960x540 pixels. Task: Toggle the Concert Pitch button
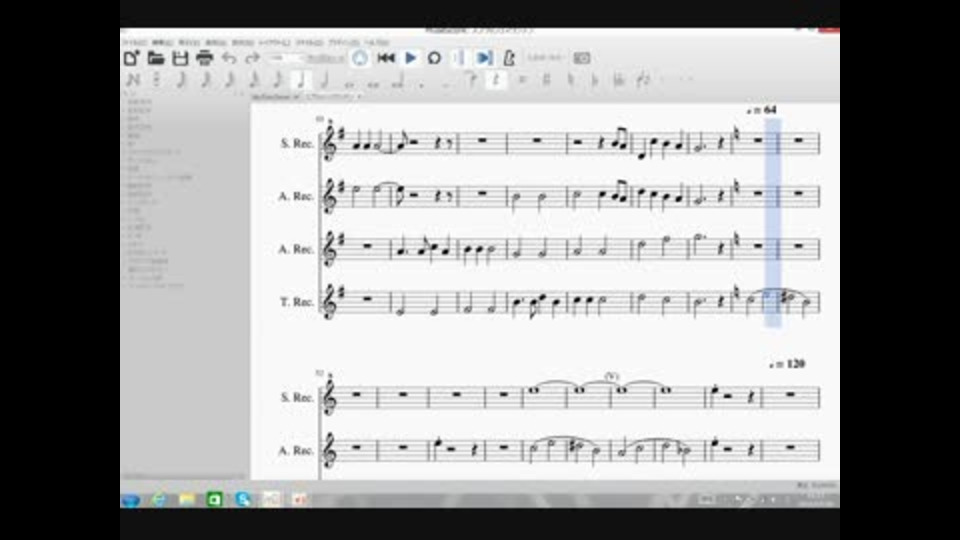[544, 58]
